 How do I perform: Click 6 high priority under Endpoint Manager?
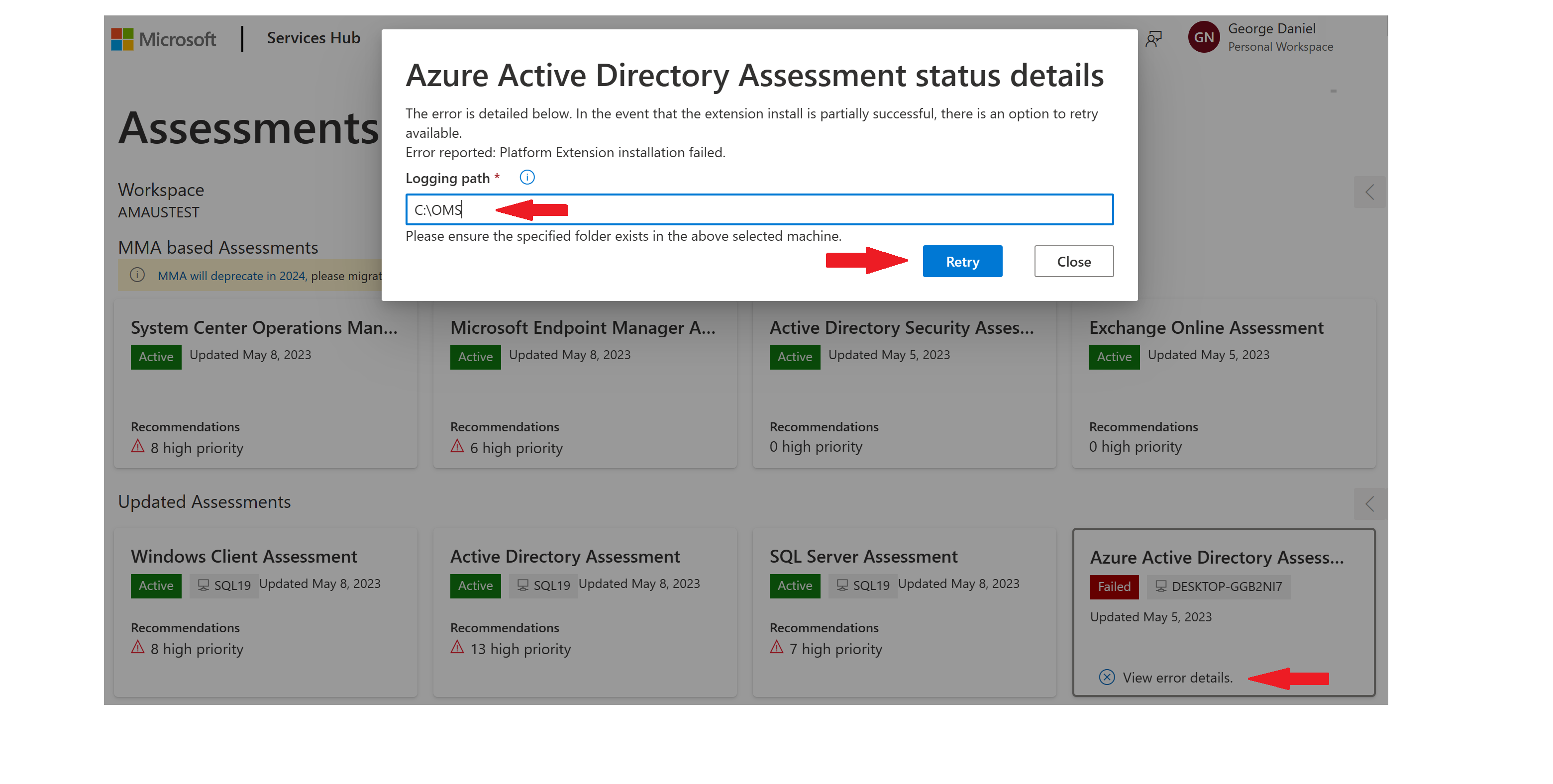click(517, 448)
